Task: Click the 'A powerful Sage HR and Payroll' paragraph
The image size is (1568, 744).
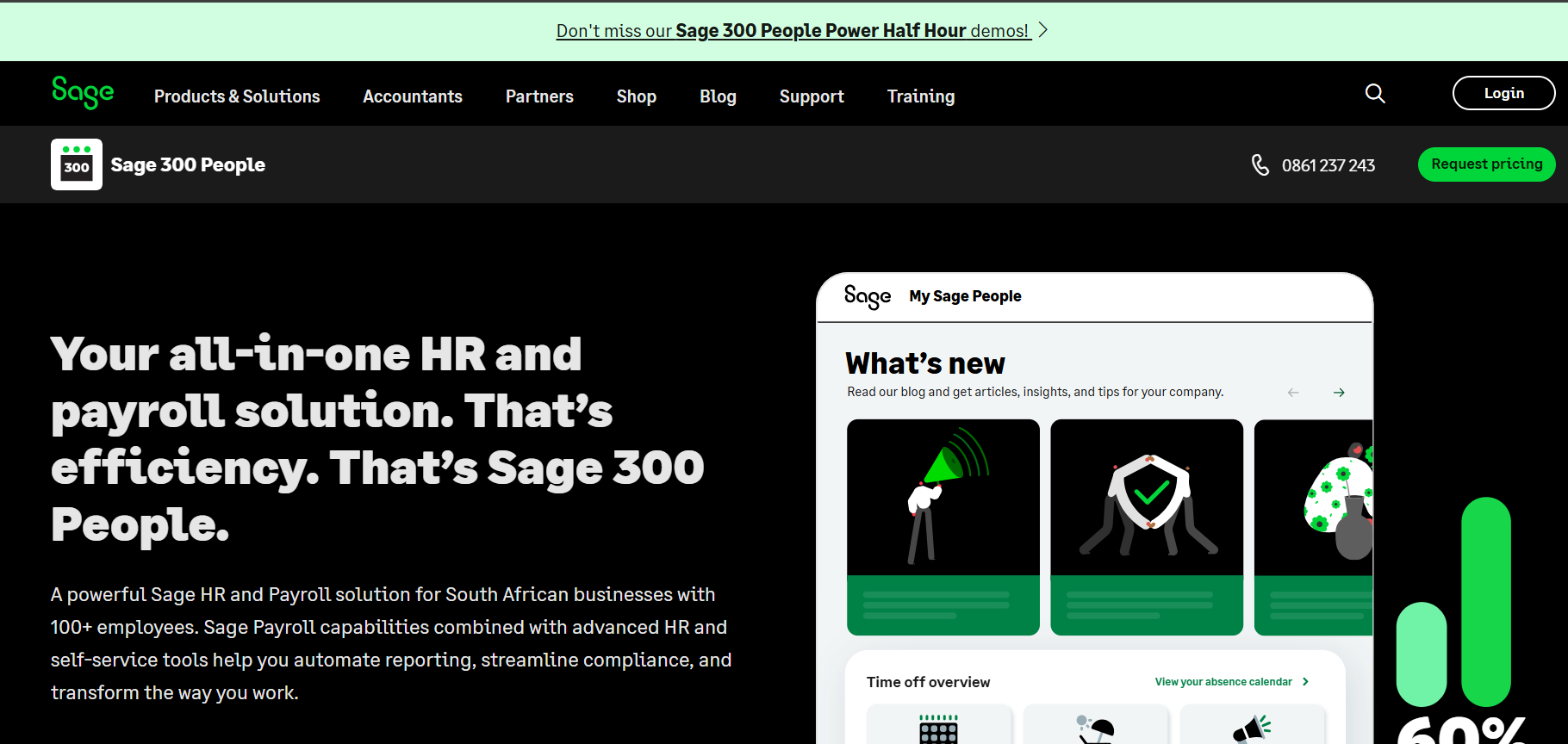Action: 391,643
